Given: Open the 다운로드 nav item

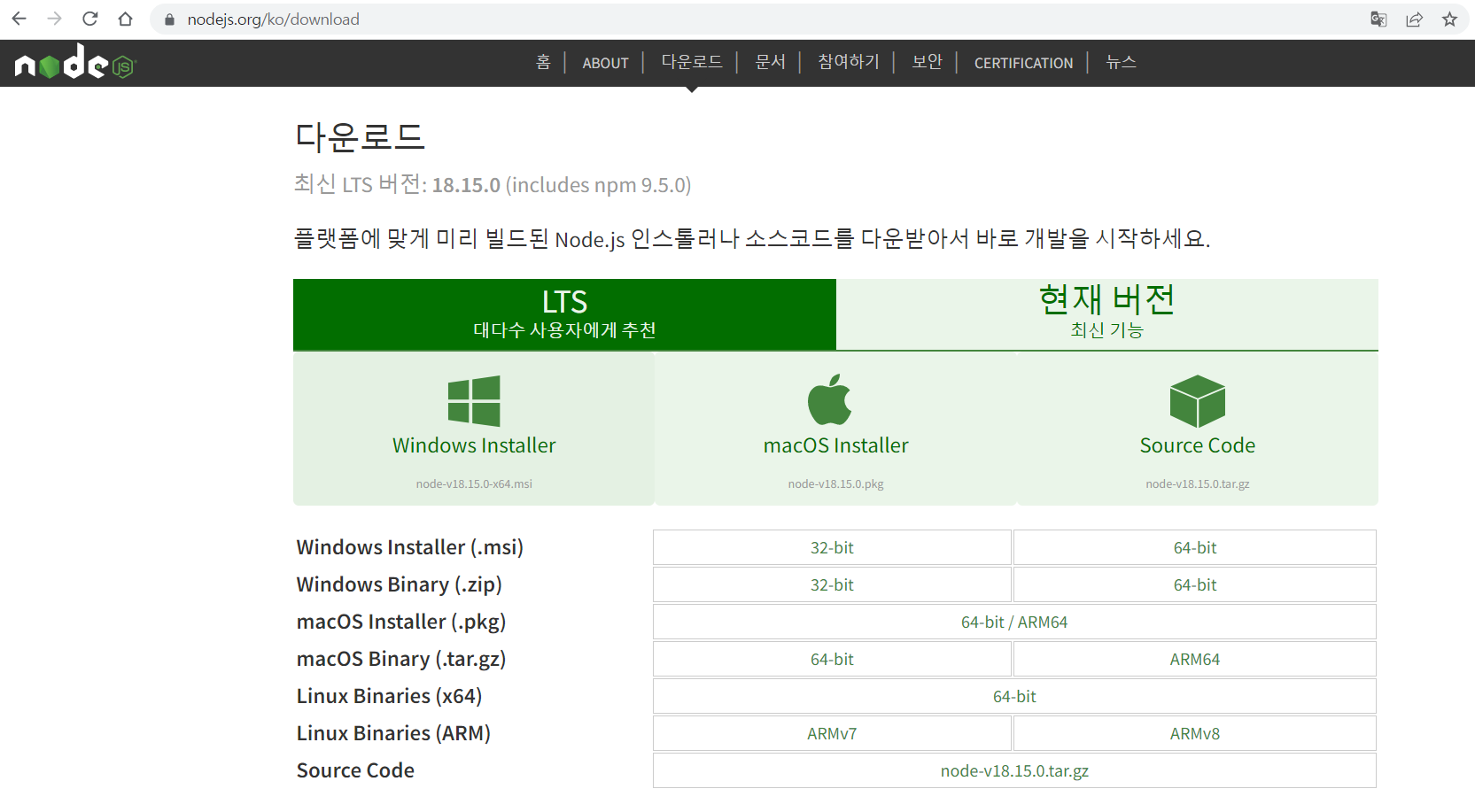Looking at the screenshot, I should 692,62.
